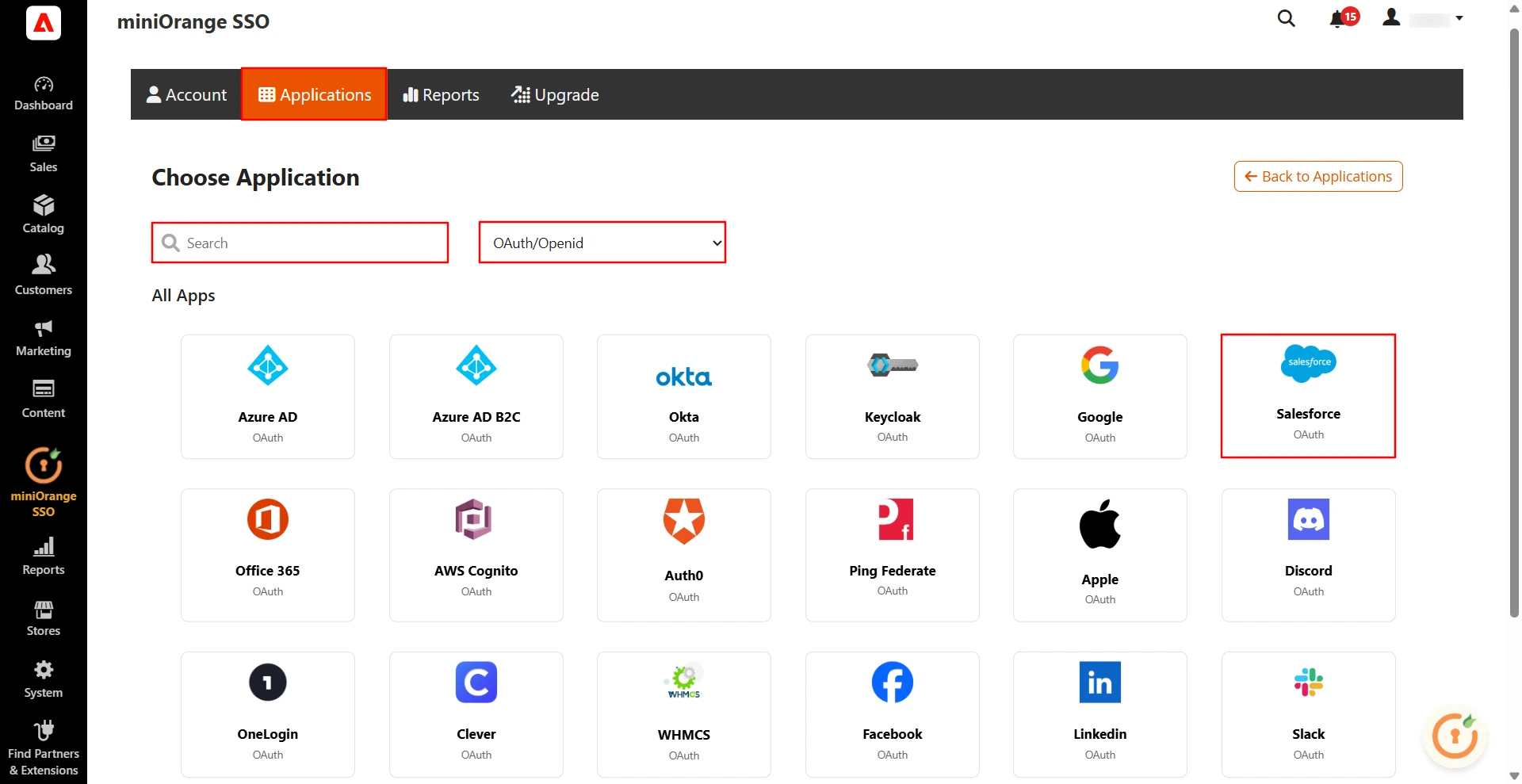Viewport: 1522px width, 784px height.
Task: Choose the Okta OAuth app
Action: pos(684,396)
